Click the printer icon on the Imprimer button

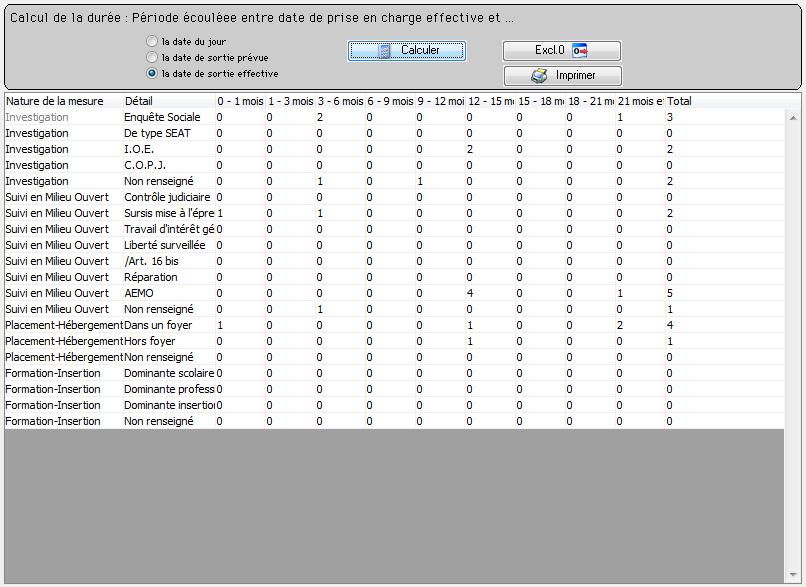tap(539, 76)
